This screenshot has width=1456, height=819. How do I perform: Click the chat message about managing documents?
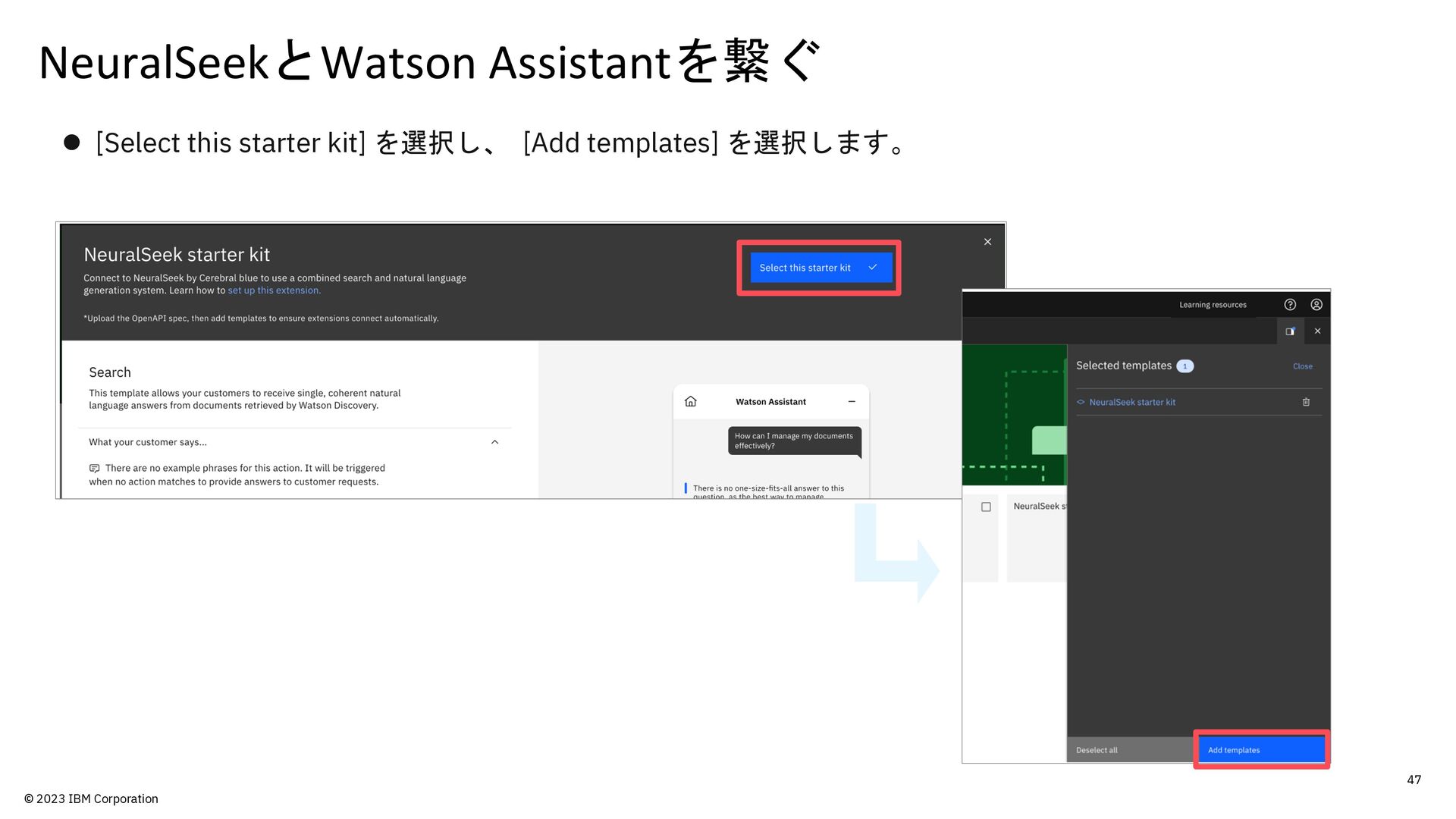click(x=794, y=441)
